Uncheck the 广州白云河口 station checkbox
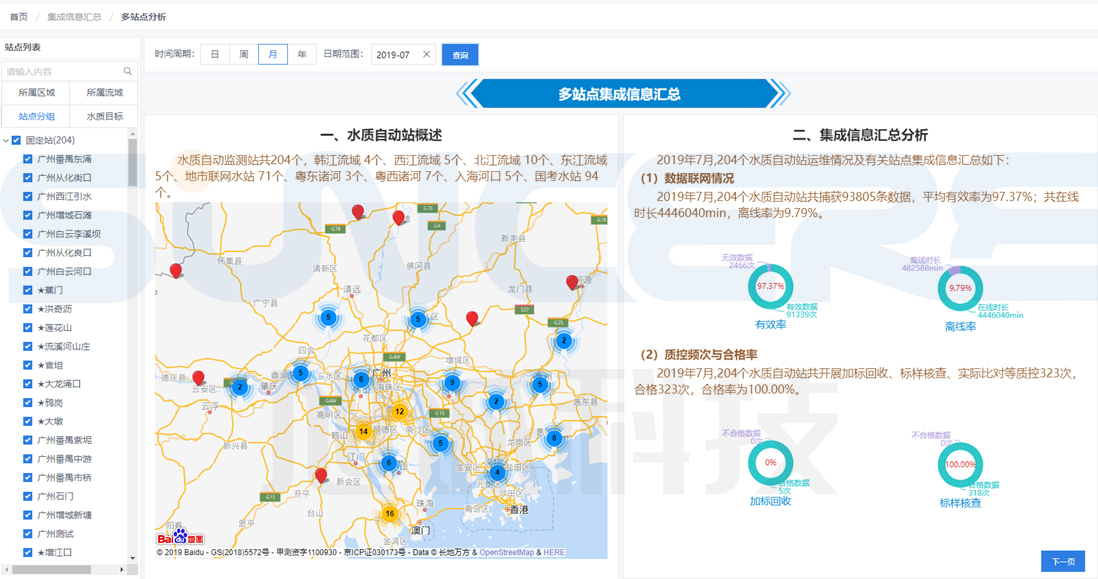This screenshot has height=579, width=1098. click(28, 272)
